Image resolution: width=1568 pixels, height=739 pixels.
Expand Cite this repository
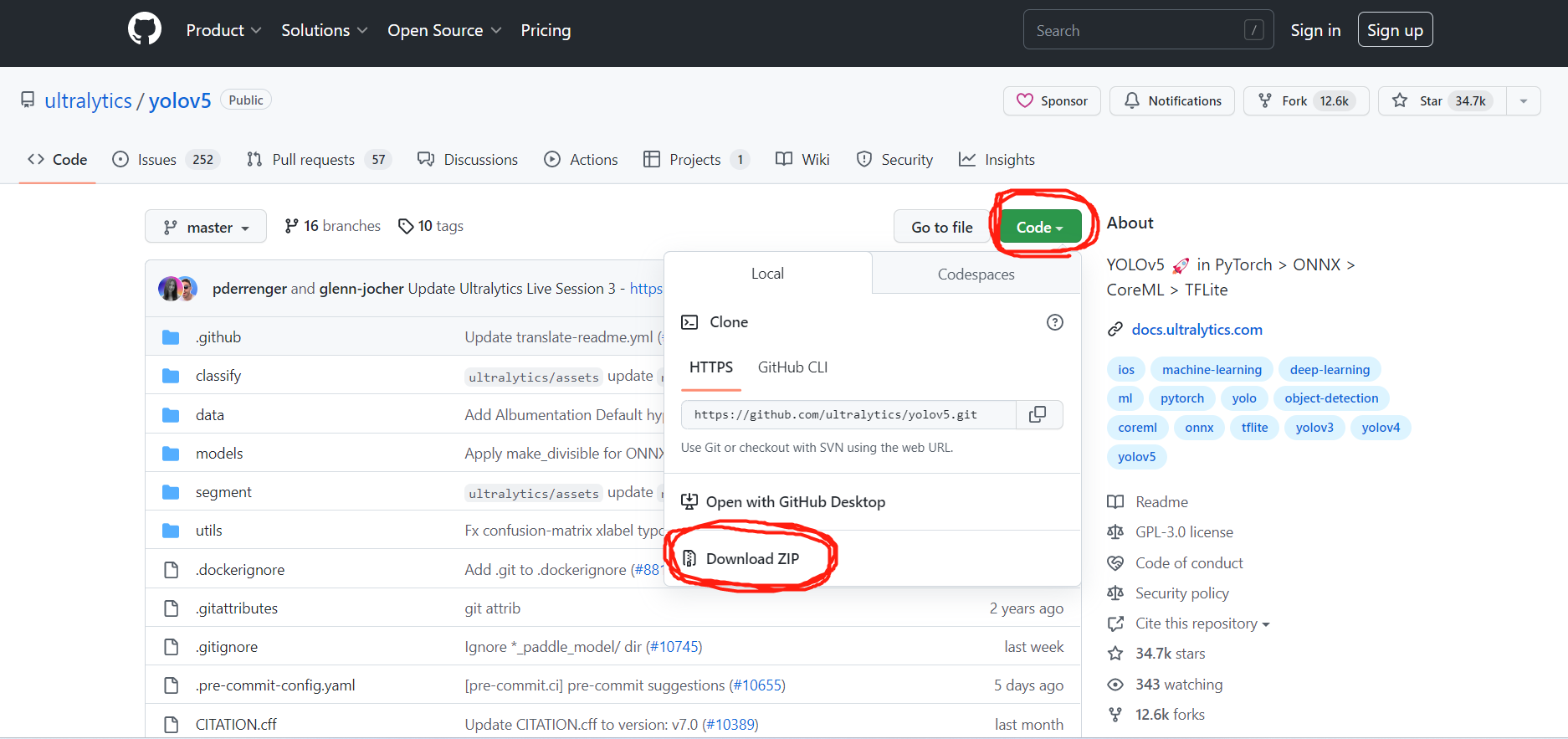pyautogui.click(x=1202, y=624)
